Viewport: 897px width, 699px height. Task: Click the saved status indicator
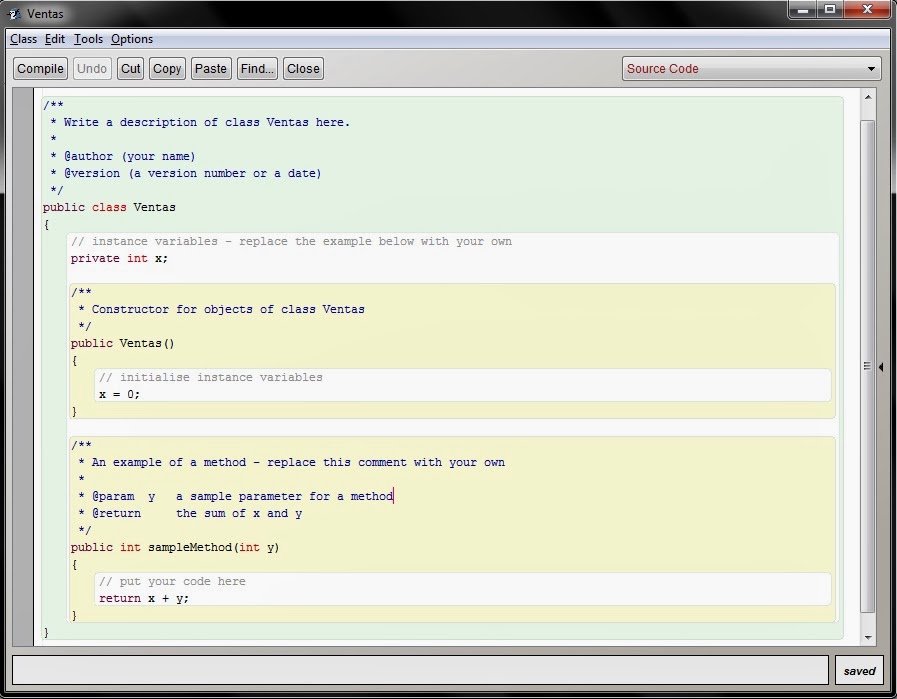coord(858,670)
